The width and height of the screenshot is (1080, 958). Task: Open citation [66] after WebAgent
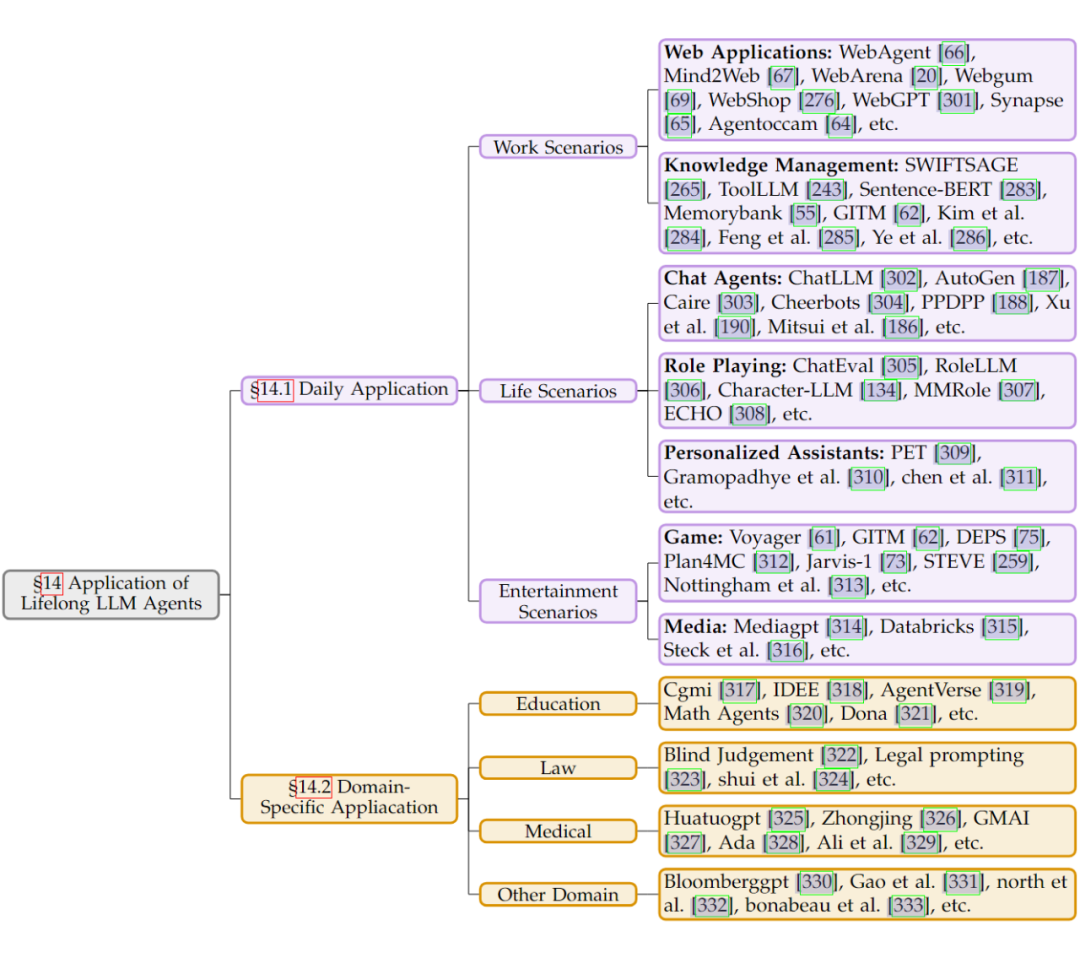pos(954,52)
